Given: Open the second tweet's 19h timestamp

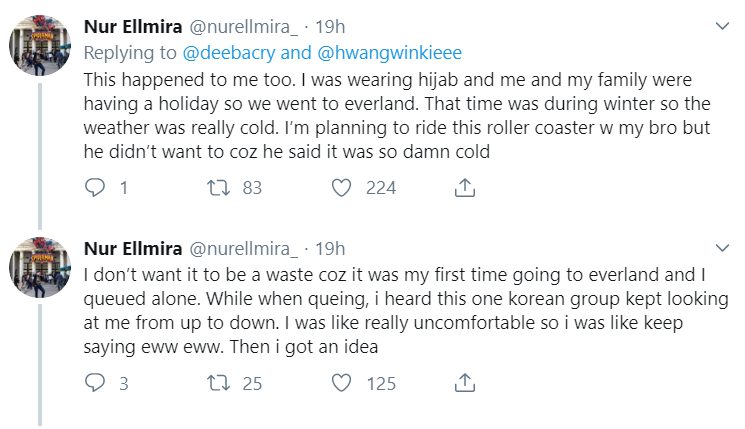Looking at the screenshot, I should coord(329,248).
